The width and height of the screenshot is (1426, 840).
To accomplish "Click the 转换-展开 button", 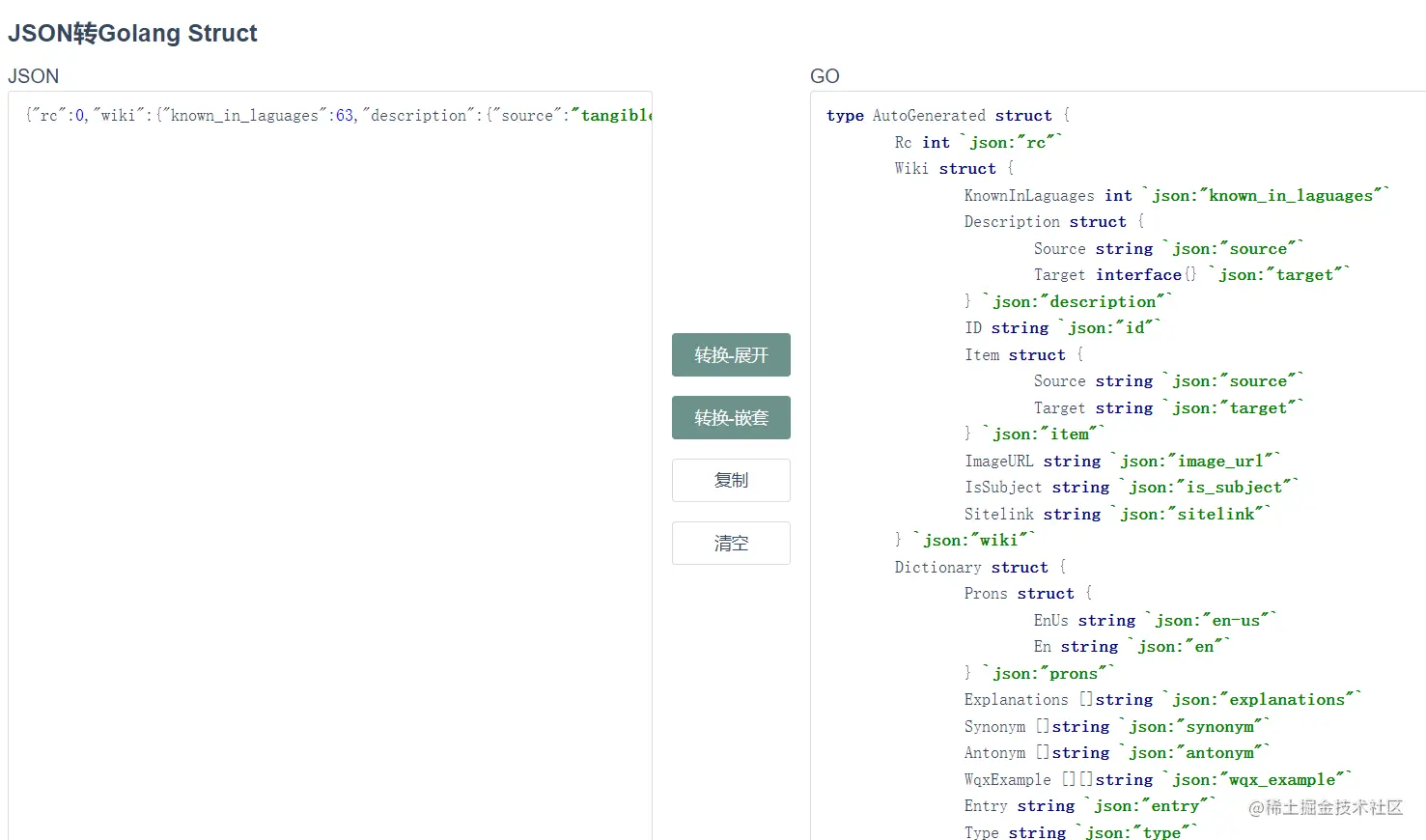I will point(731,354).
